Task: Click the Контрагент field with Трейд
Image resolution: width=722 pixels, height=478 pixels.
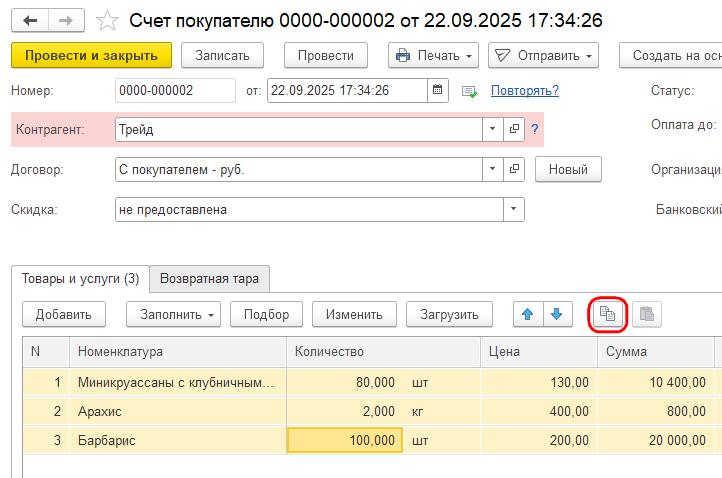Action: [299, 129]
